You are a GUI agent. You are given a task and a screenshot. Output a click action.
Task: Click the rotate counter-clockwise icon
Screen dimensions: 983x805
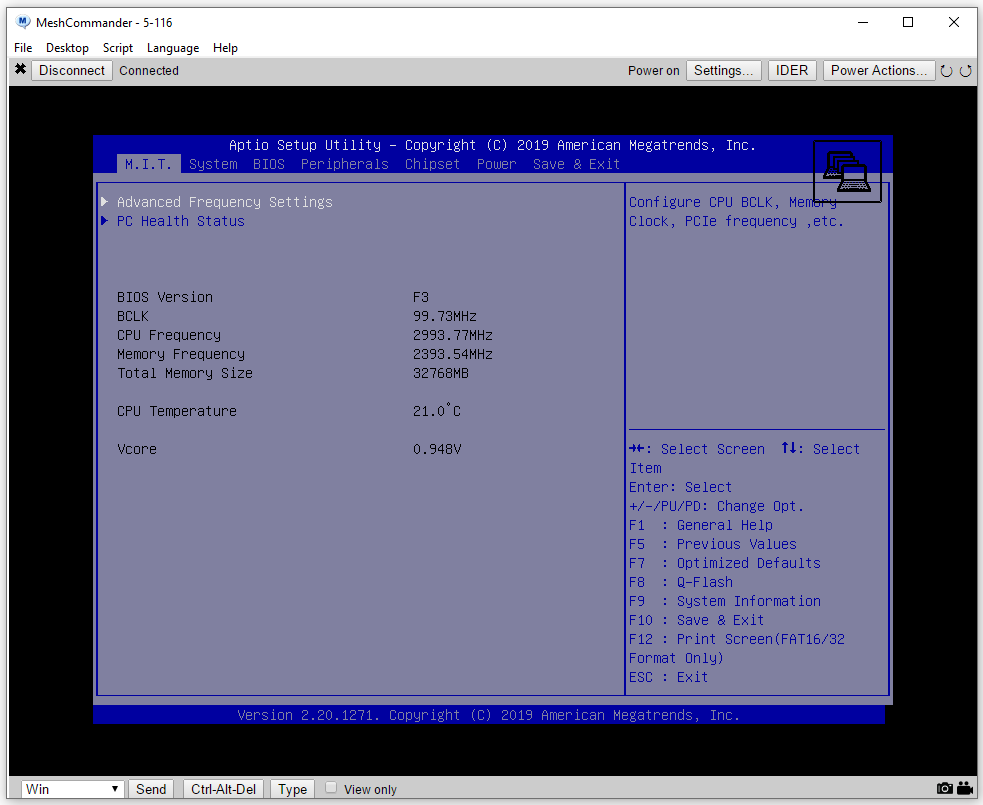tap(947, 71)
